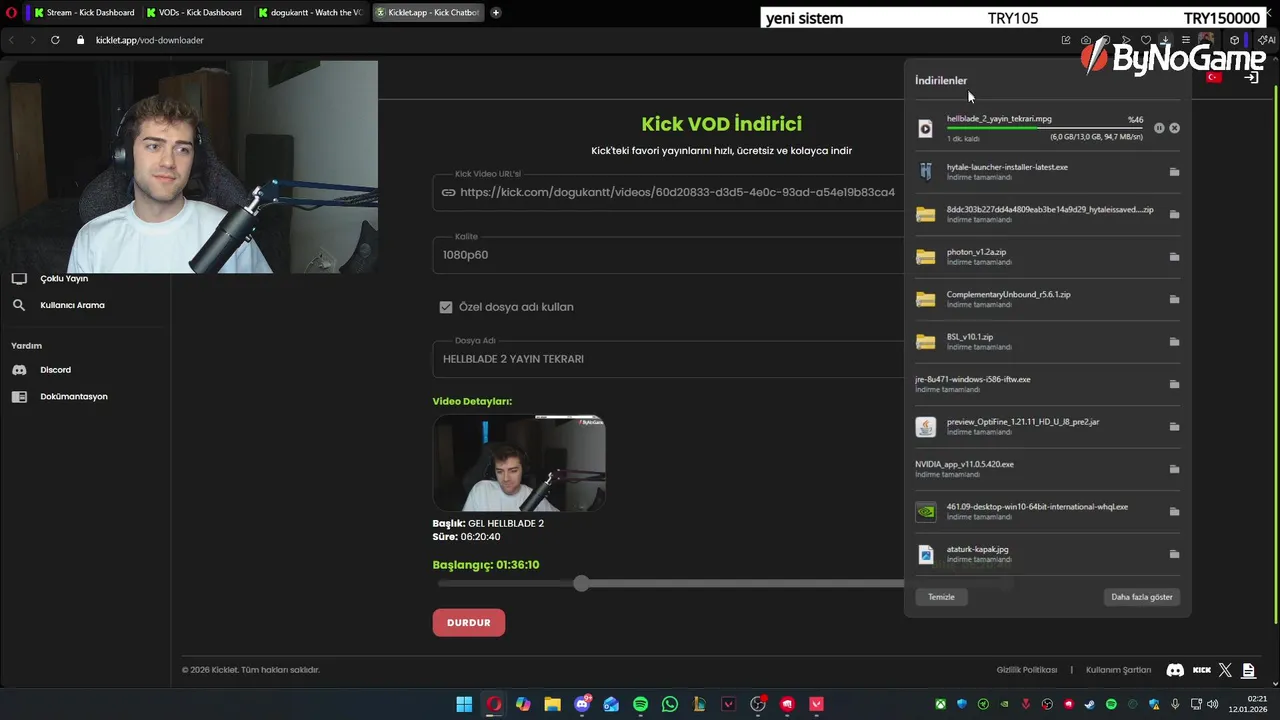Viewport: 1280px width, 720px height.
Task: Open Gizlilik Politikası link
Action: (1027, 670)
